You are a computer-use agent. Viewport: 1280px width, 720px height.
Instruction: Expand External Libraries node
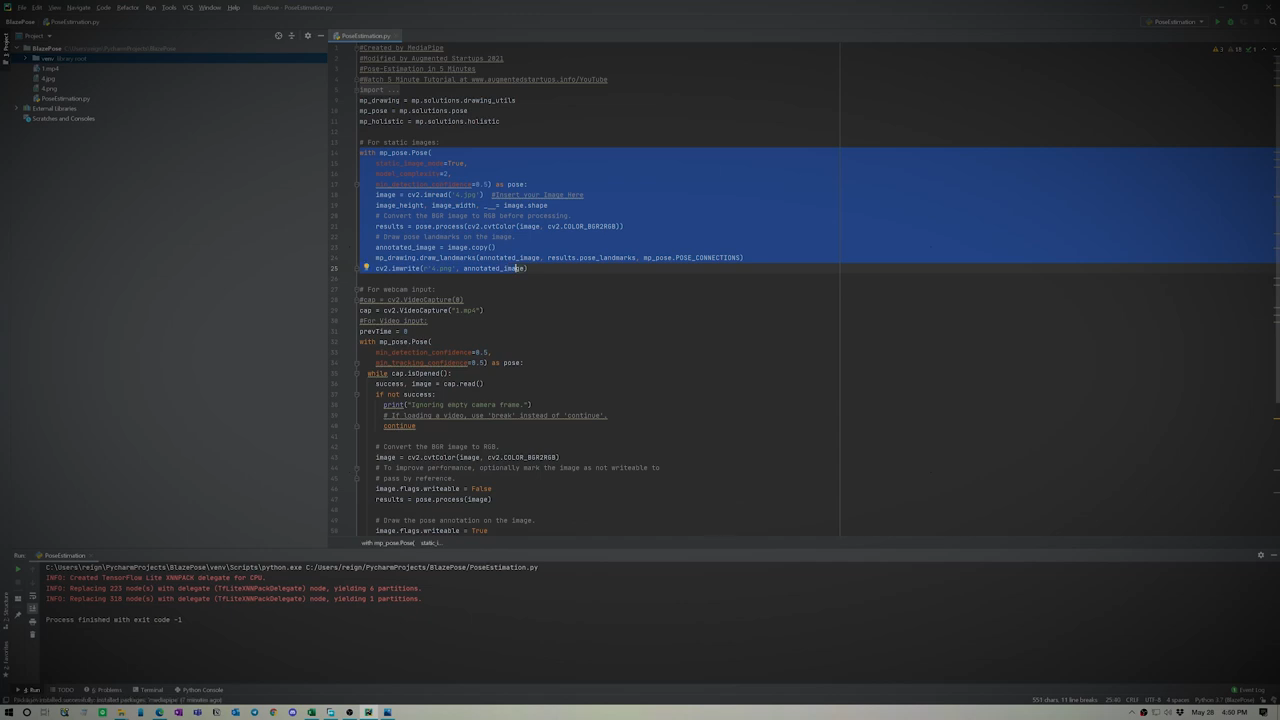[x=17, y=108]
